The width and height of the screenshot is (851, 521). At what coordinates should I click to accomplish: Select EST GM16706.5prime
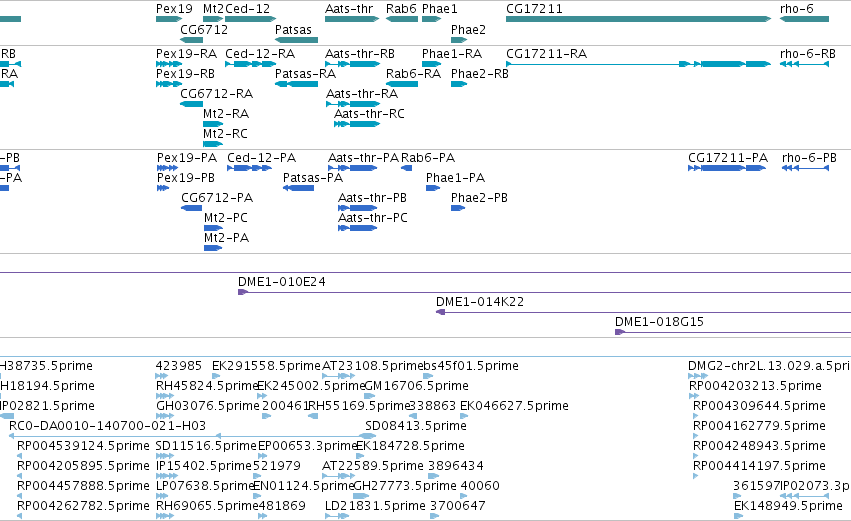[x=417, y=386]
